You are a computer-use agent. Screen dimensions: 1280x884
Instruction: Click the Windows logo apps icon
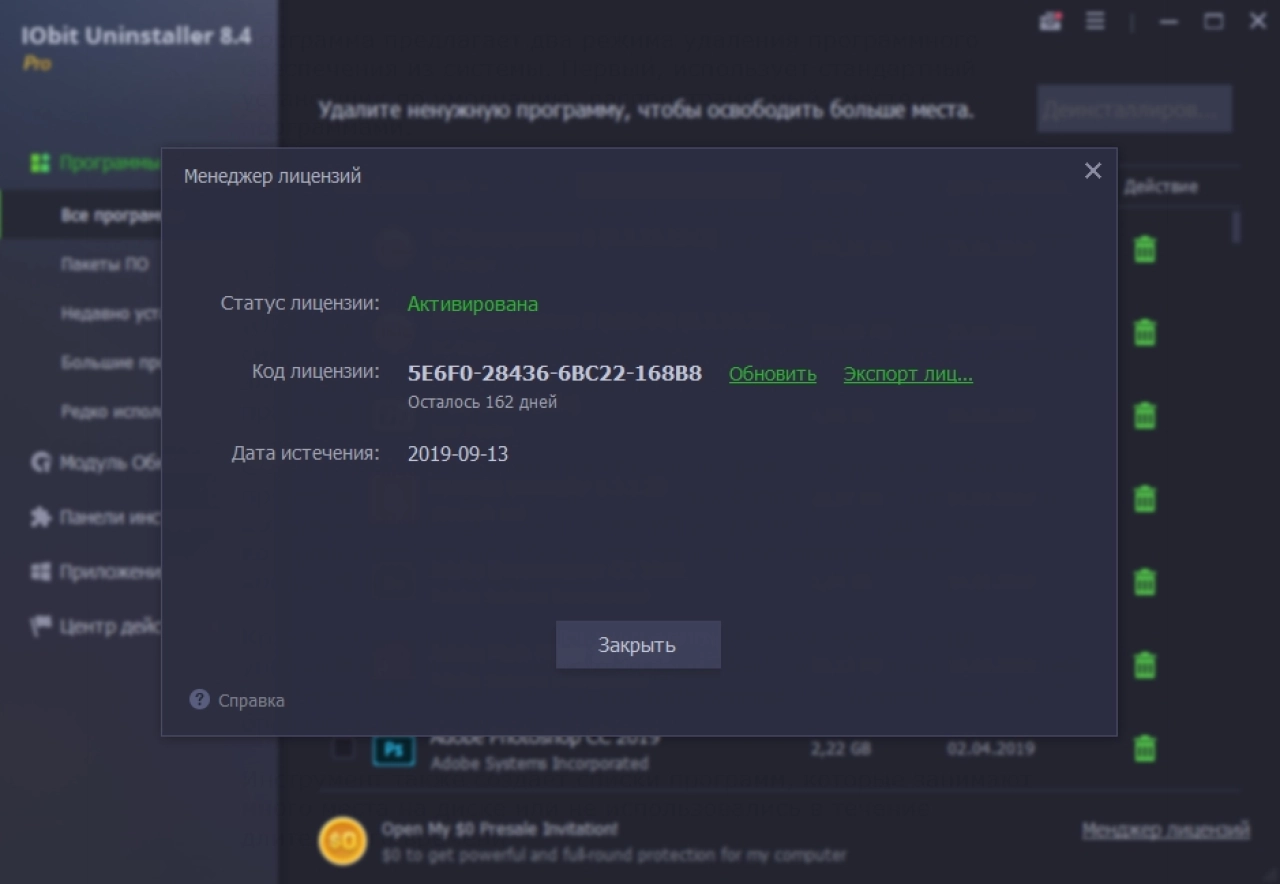pos(40,572)
